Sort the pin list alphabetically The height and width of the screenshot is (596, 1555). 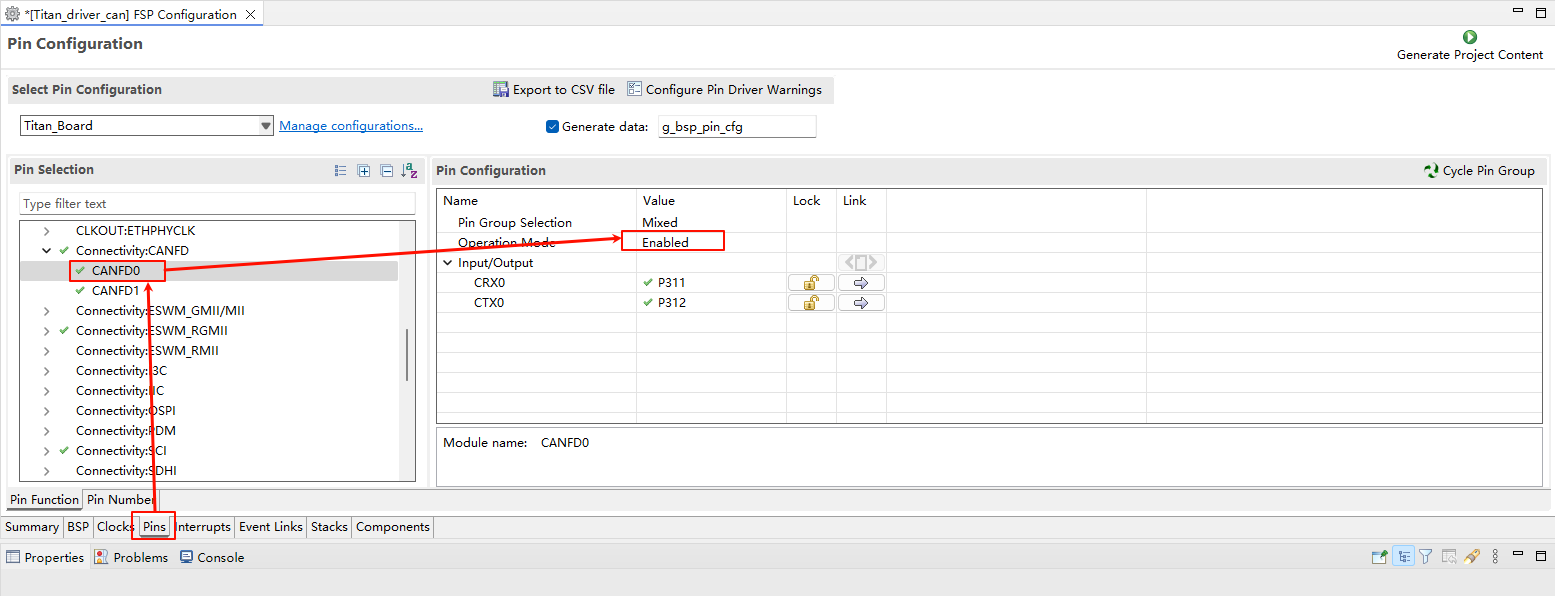pyautogui.click(x=409, y=171)
